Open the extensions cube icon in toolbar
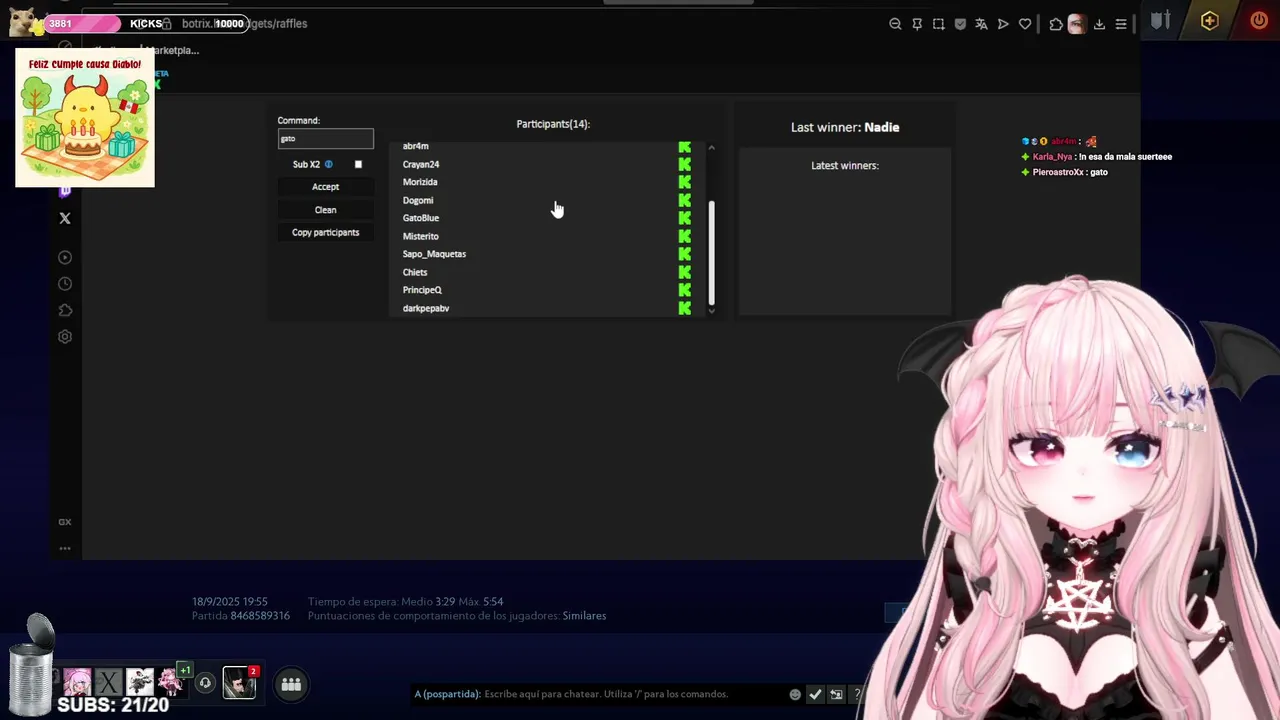1280x720 pixels. pyautogui.click(x=1056, y=24)
